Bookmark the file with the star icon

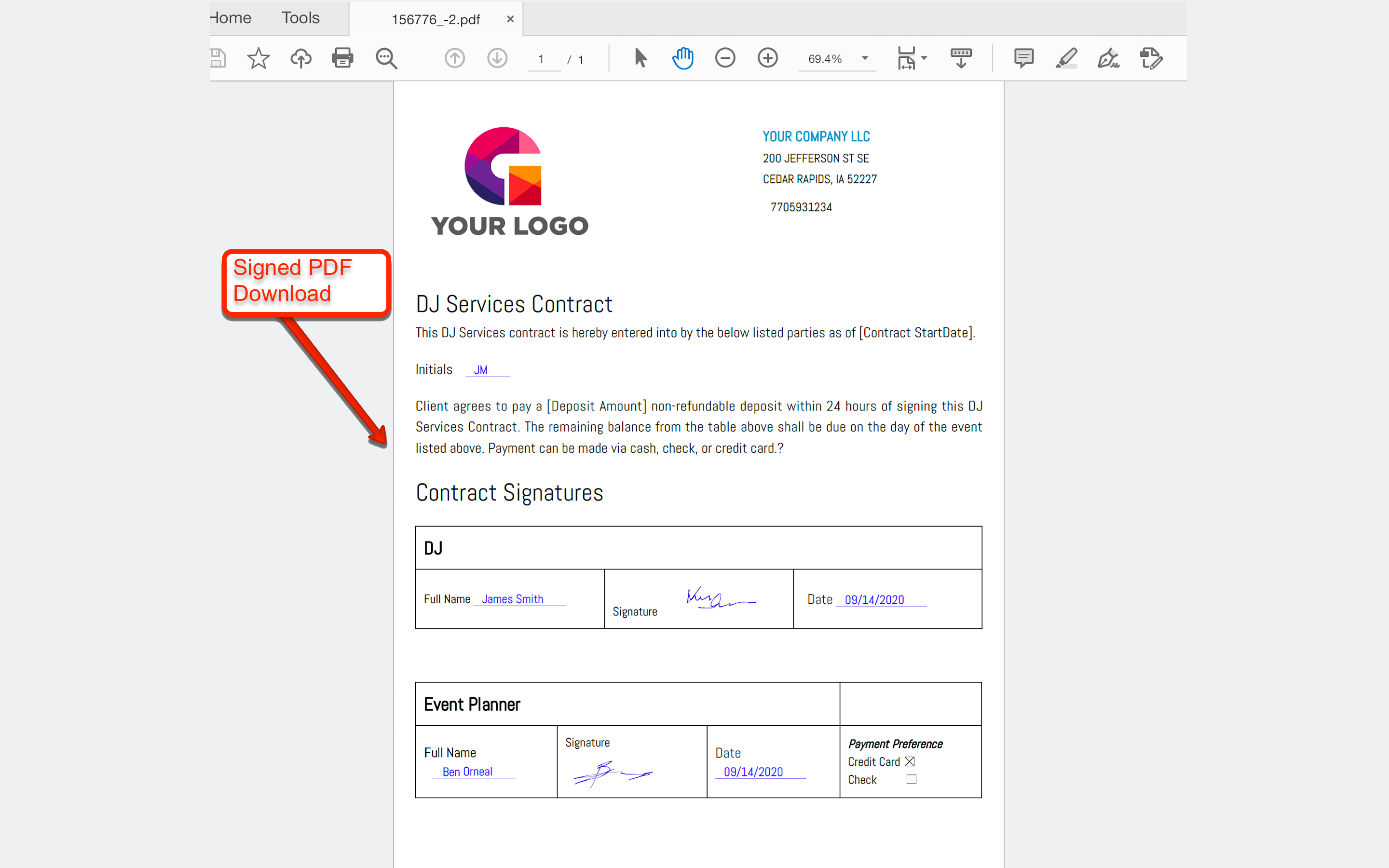tap(259, 58)
